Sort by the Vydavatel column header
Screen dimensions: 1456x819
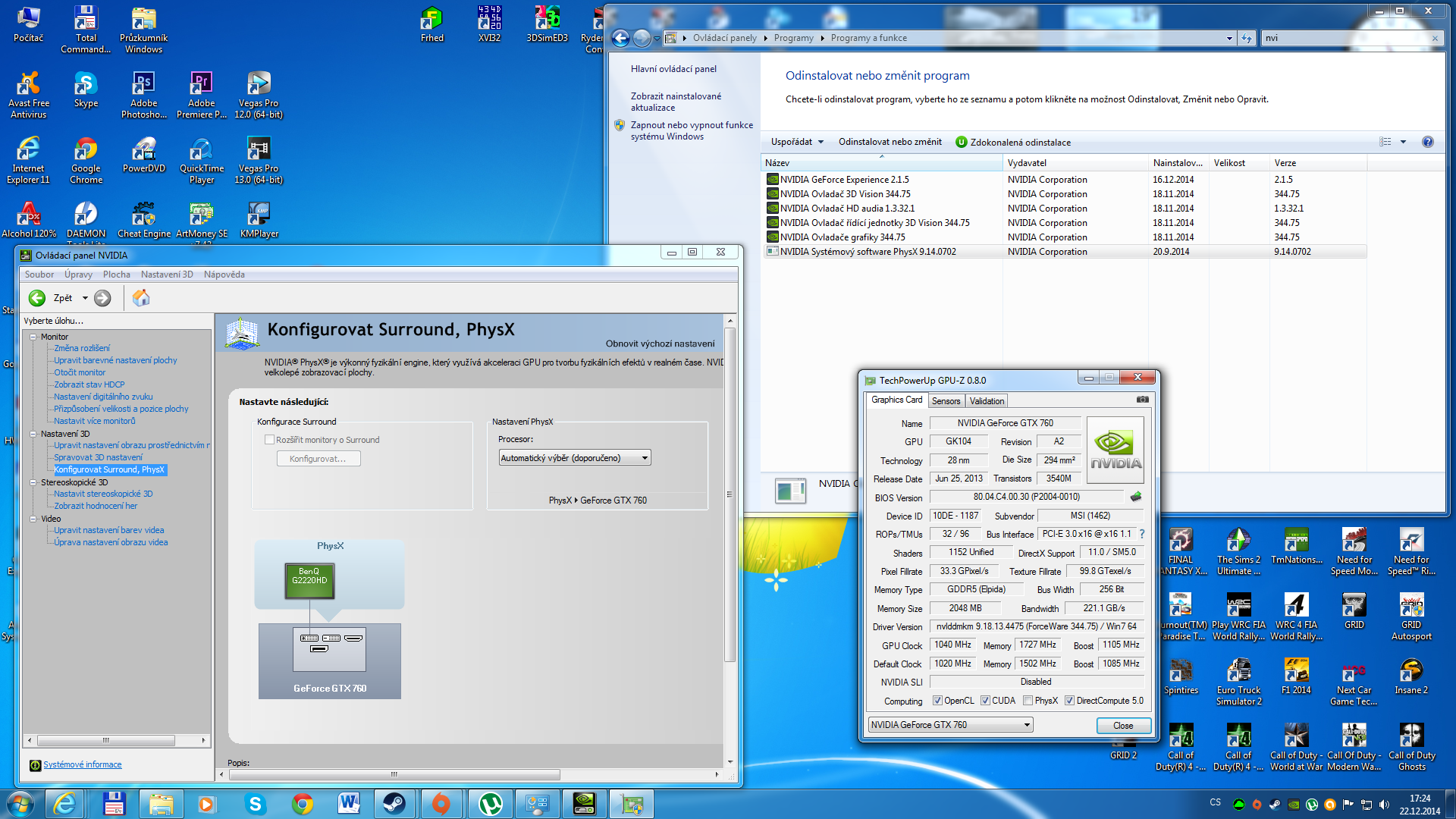[x=1075, y=163]
